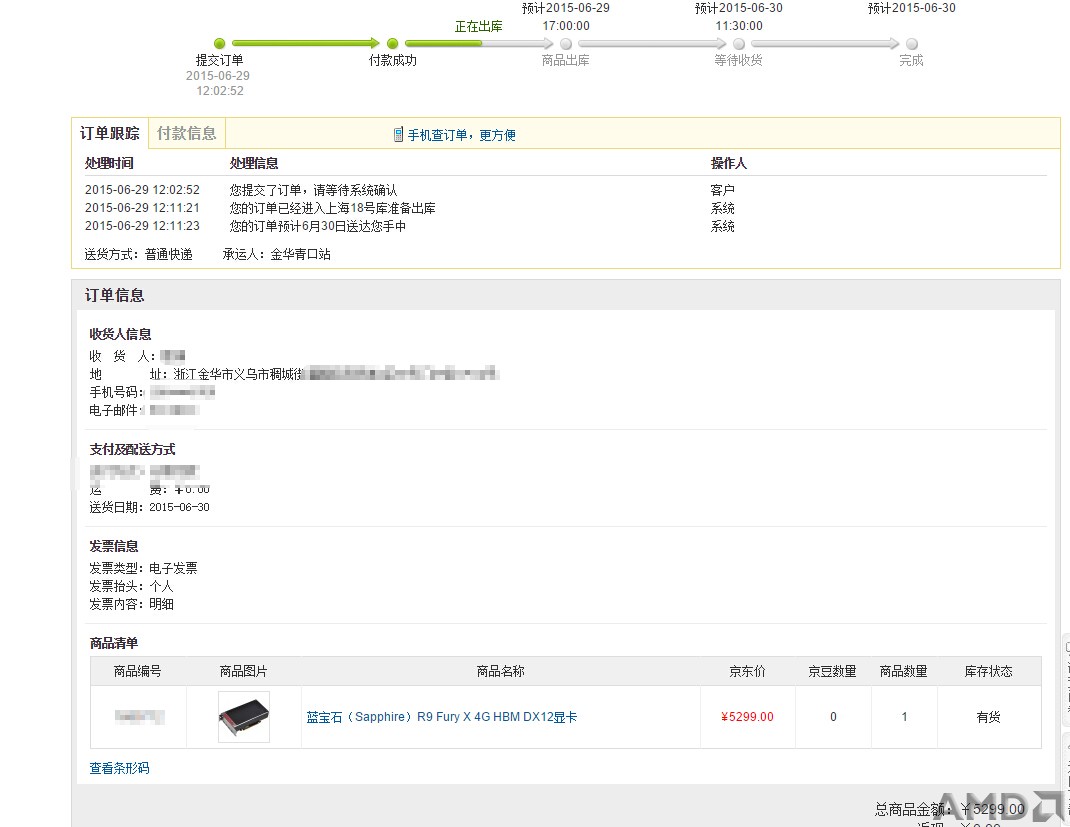Click the 库存状态 column header

(x=989, y=671)
